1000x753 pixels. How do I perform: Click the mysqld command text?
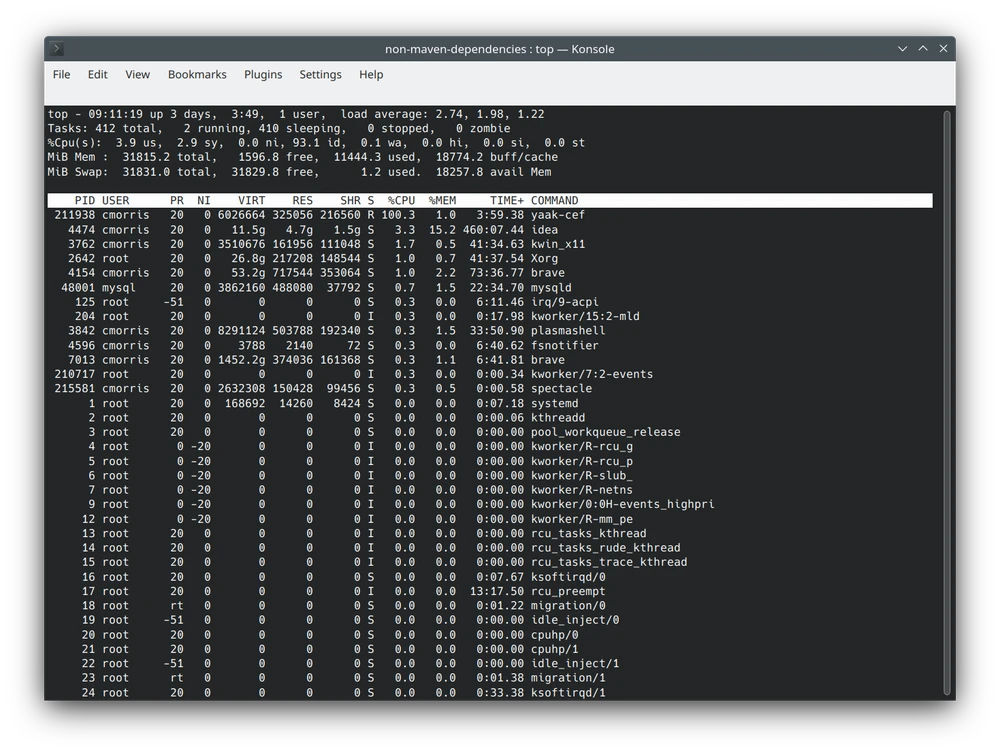[551, 288]
